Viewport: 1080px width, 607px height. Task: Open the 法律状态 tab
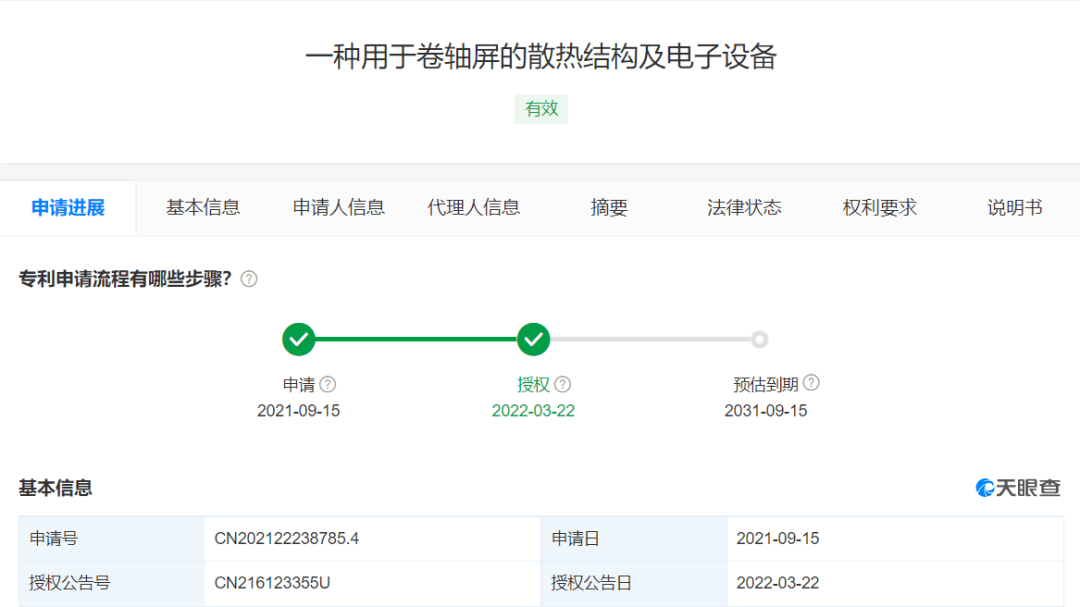(x=744, y=208)
